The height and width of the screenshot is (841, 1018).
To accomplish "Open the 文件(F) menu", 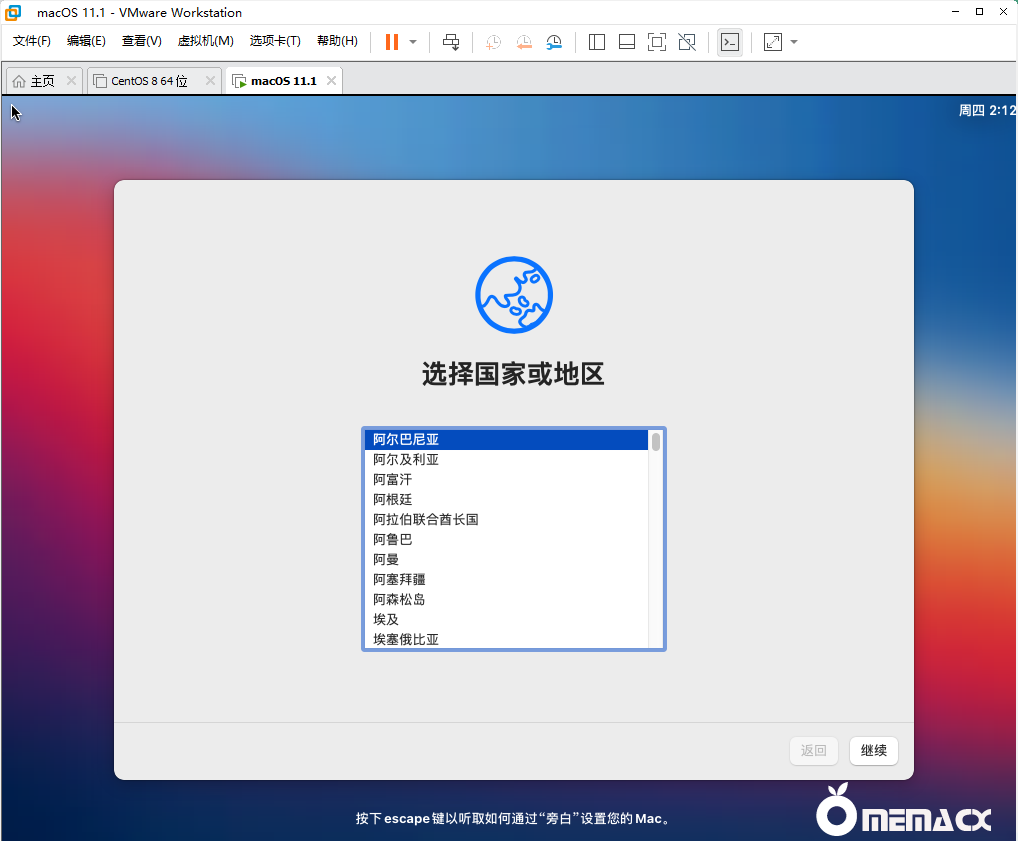I will (32, 41).
